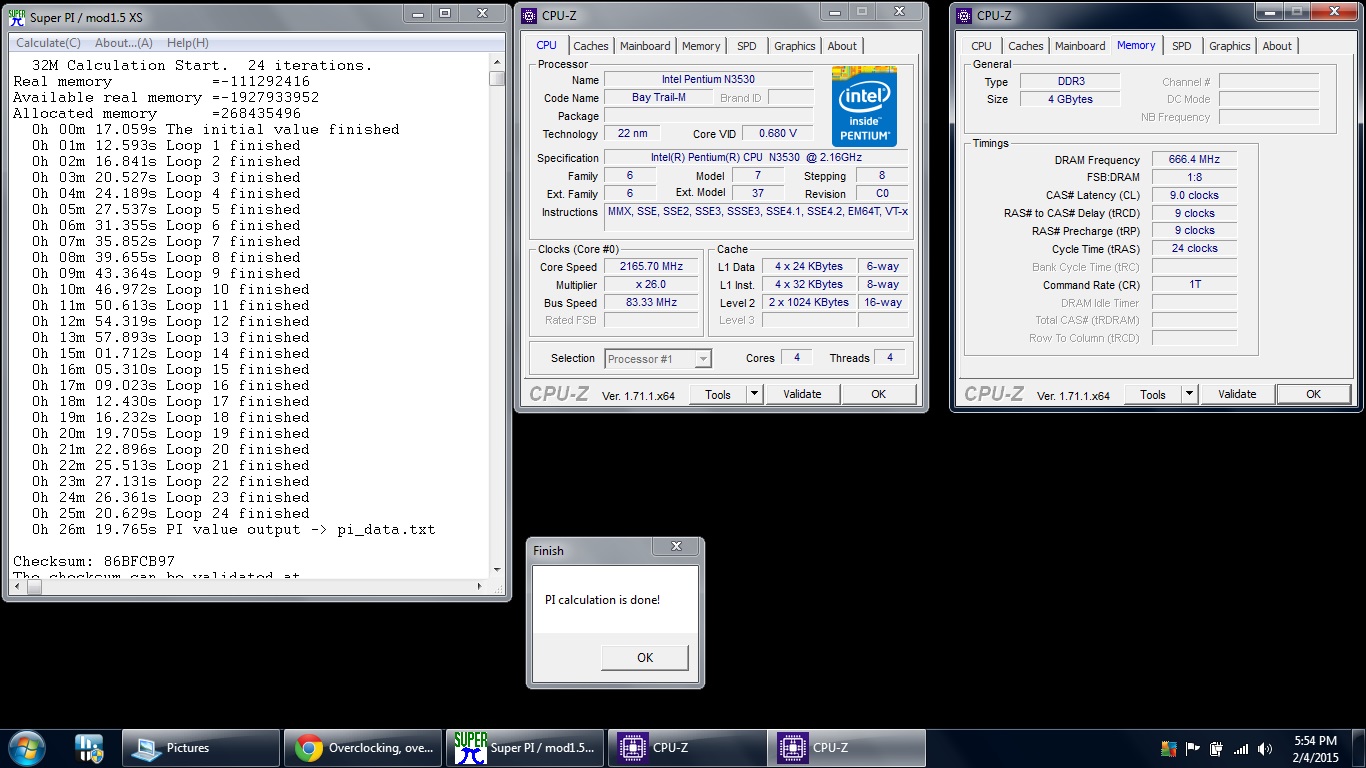Open SPD tab in left CPU-Z window
The image size is (1366, 768).
(x=747, y=46)
